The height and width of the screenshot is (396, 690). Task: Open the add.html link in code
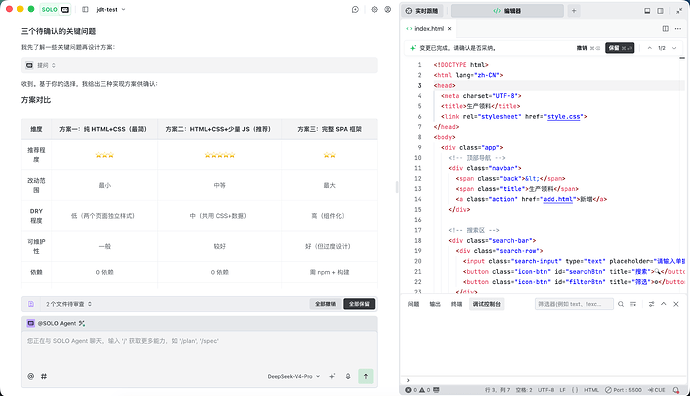[558, 199]
